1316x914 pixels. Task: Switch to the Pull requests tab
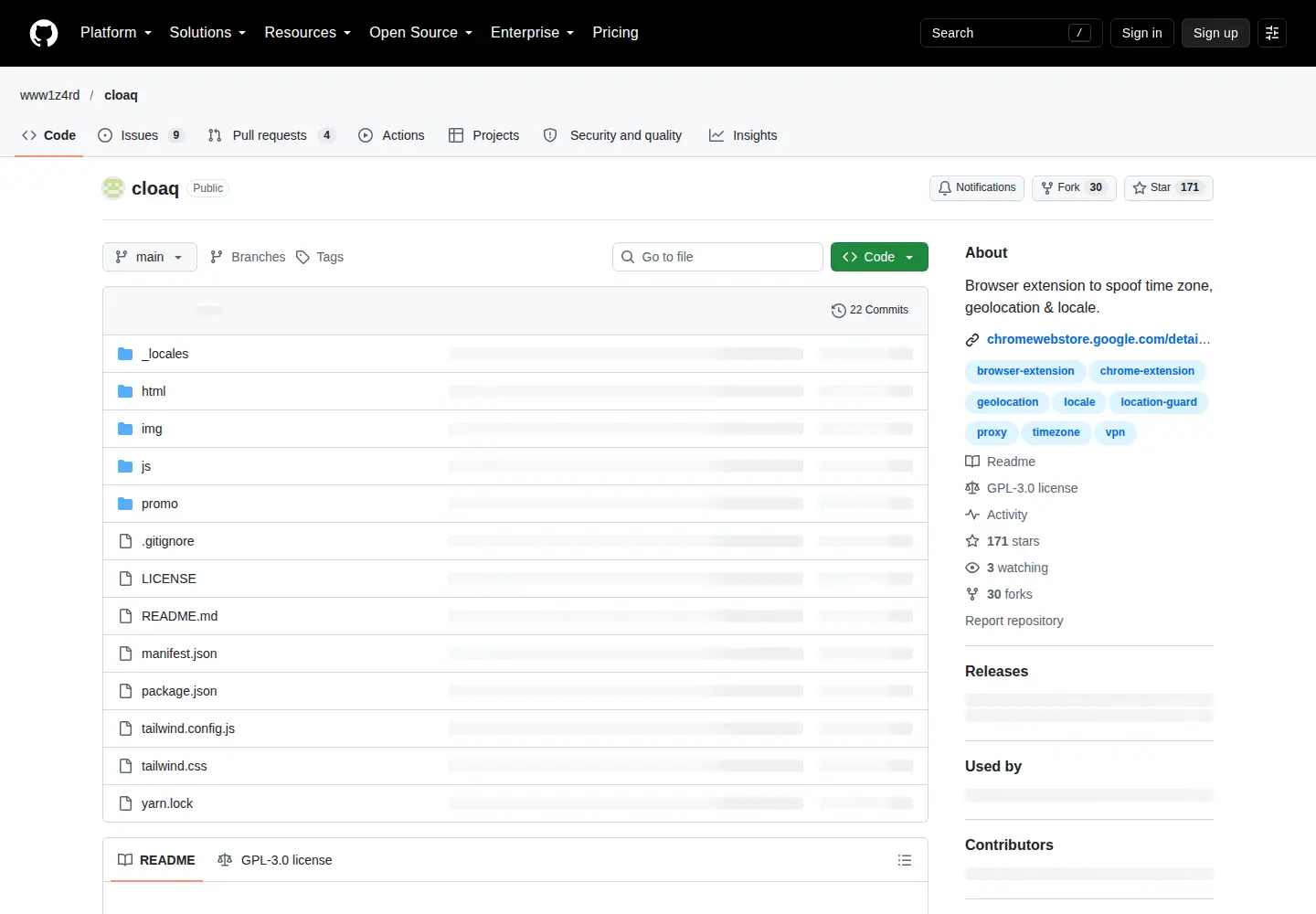(271, 135)
